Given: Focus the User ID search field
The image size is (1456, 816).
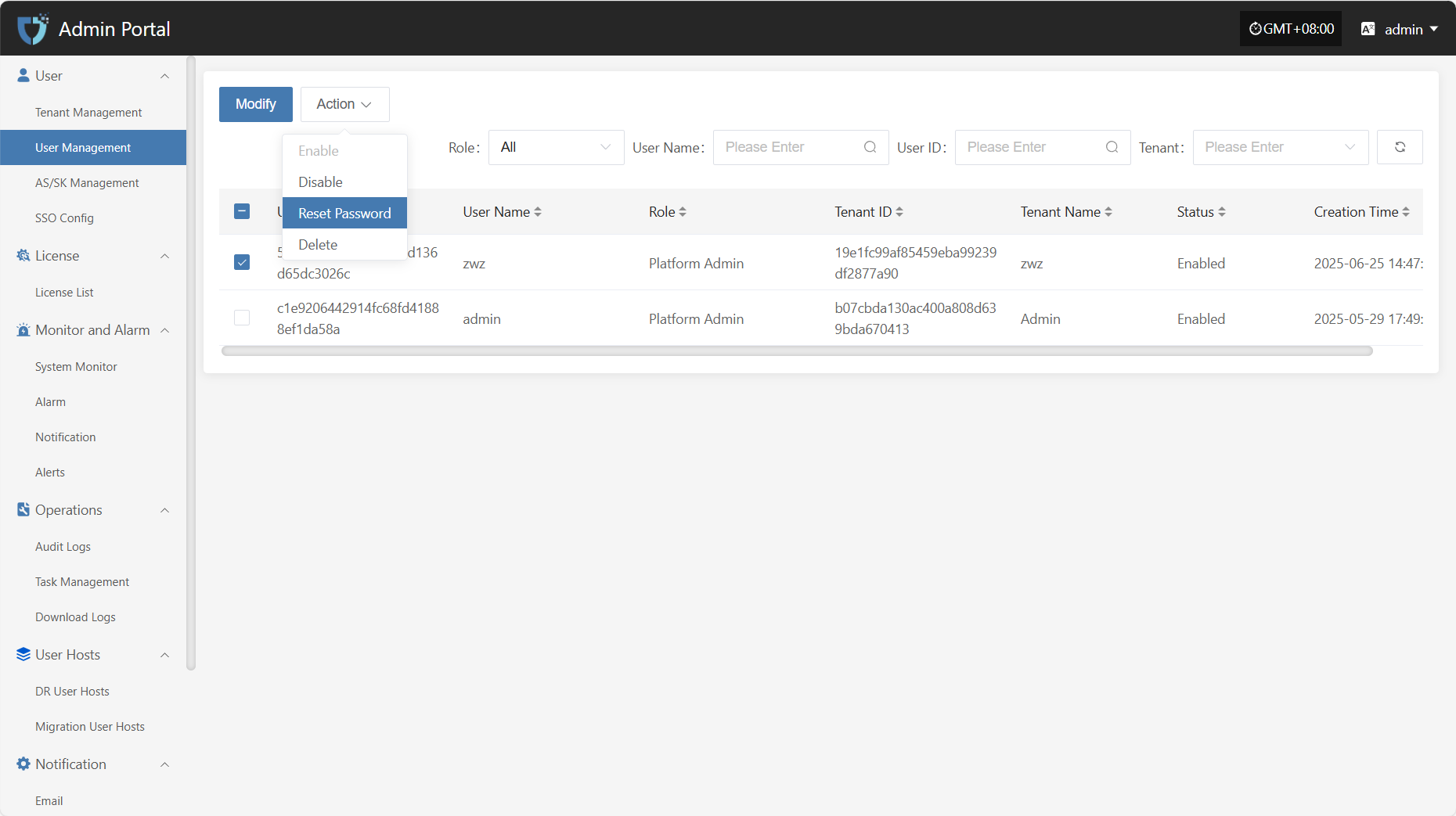Looking at the screenshot, I should (1043, 147).
